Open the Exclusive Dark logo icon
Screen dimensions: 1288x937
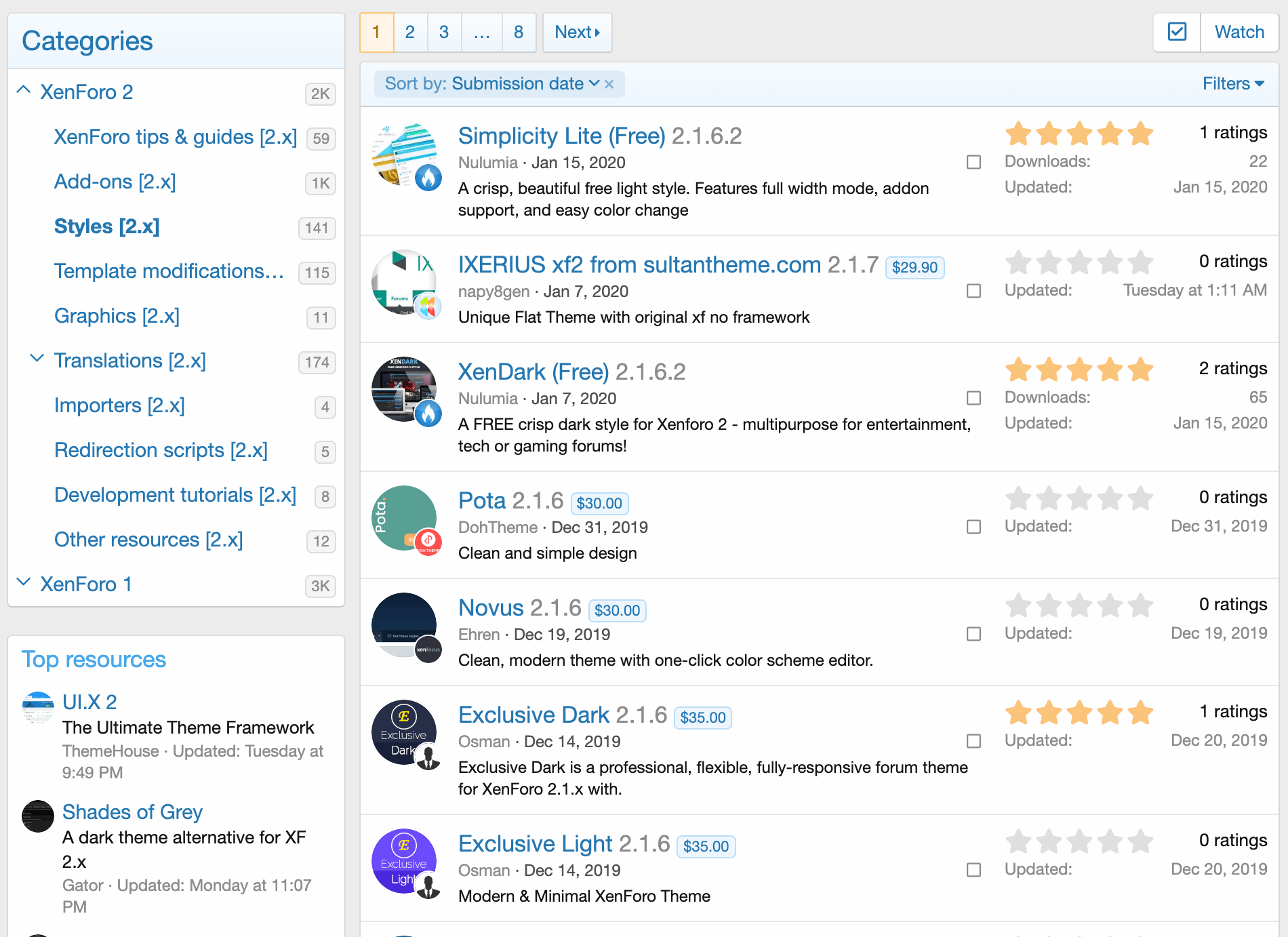pos(404,732)
